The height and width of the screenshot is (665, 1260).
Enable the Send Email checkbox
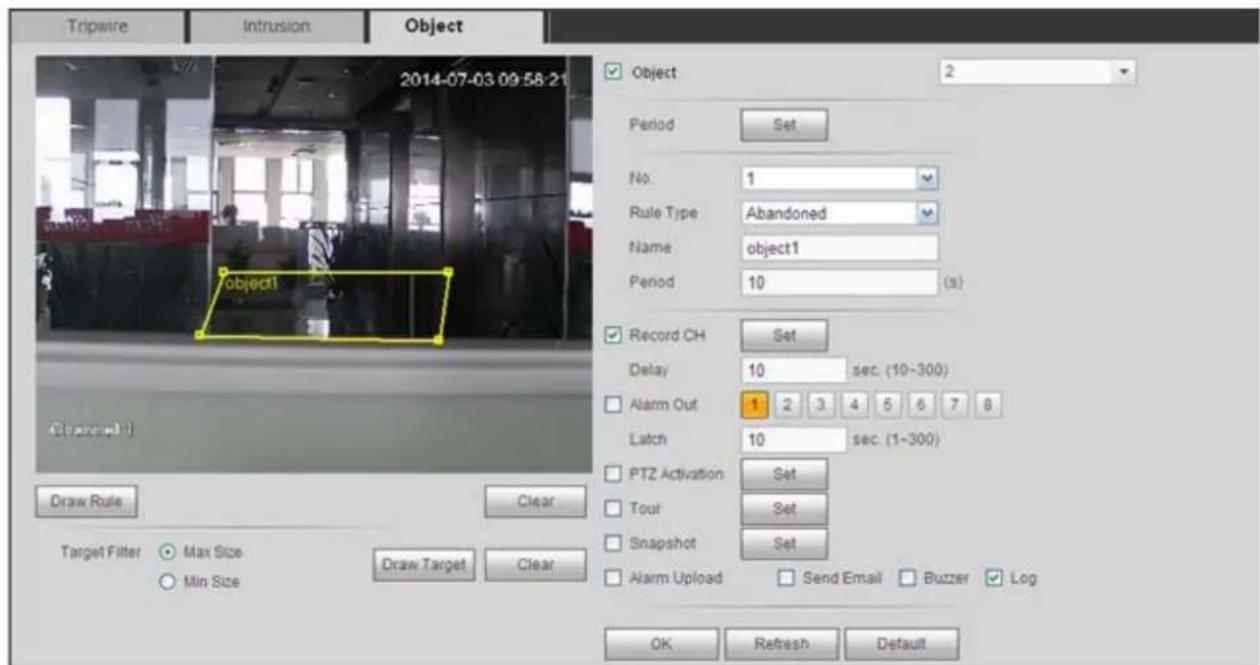[x=785, y=578]
